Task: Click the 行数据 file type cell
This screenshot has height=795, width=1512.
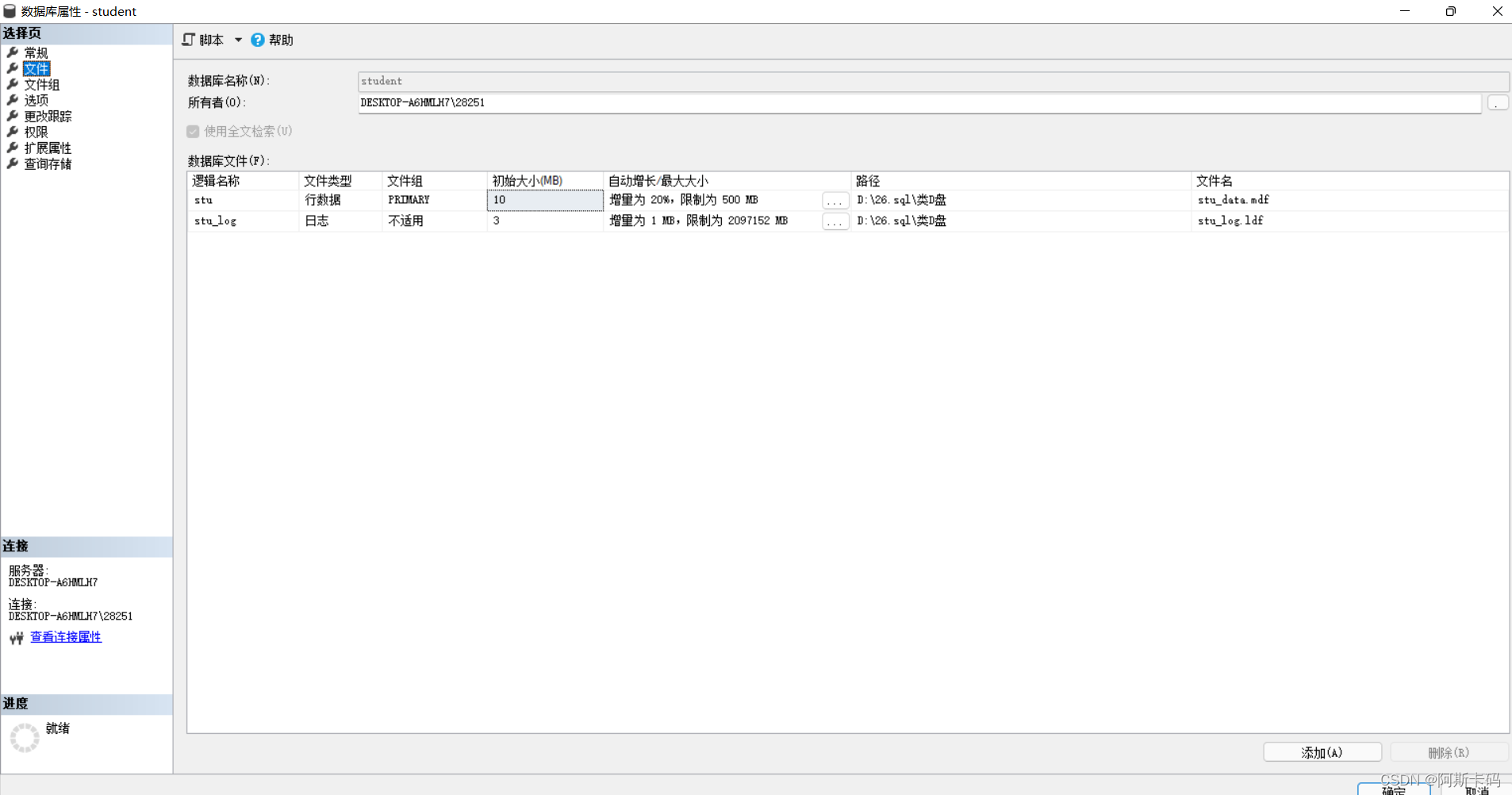Action: [341, 200]
